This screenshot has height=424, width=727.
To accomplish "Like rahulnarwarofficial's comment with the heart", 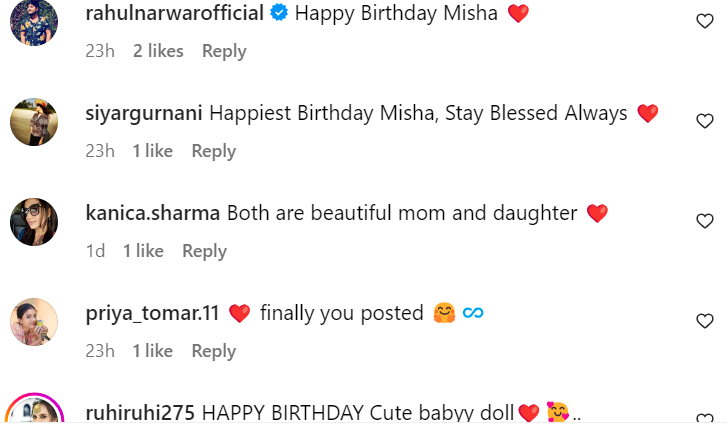I will pos(704,21).
